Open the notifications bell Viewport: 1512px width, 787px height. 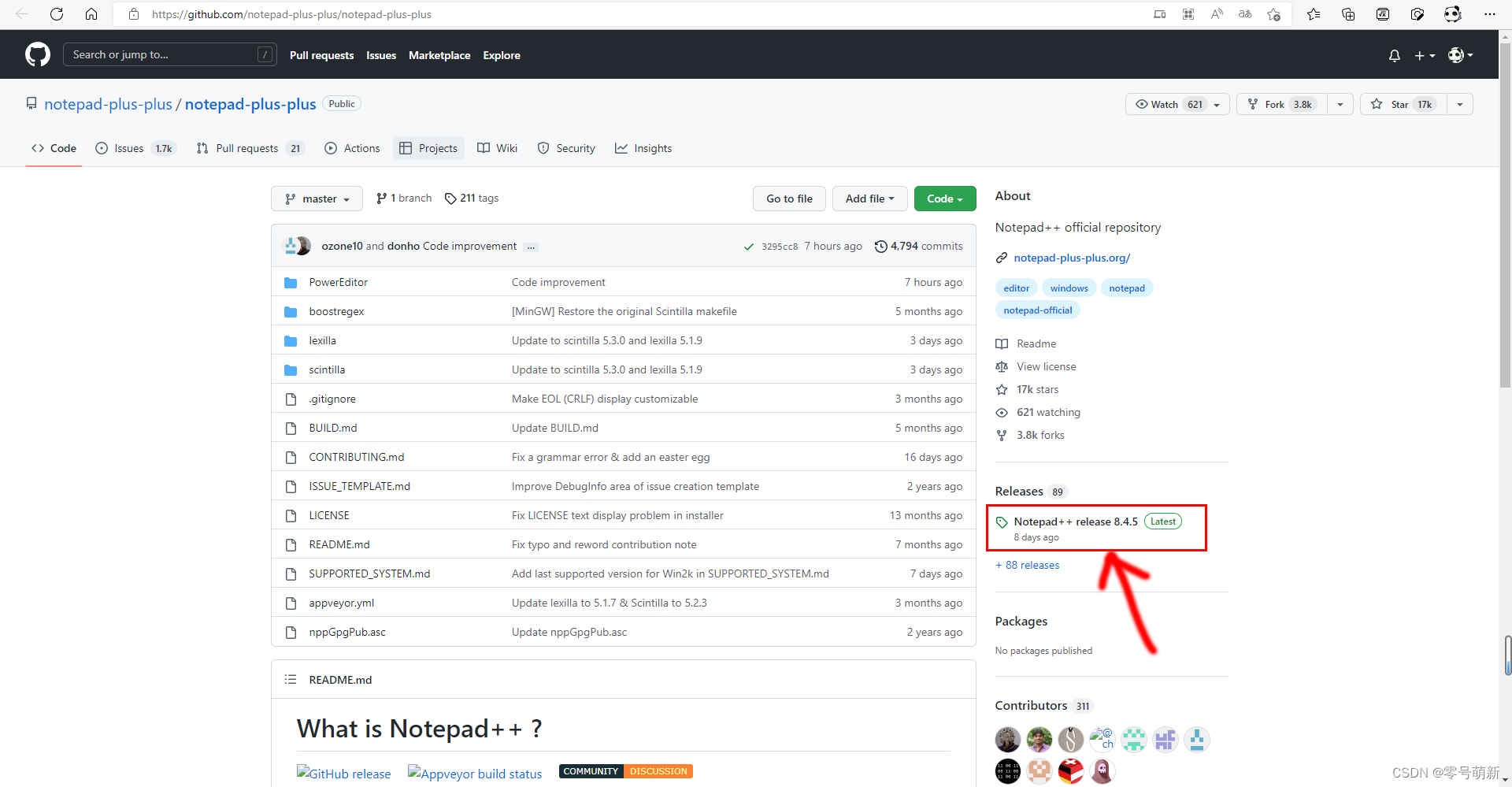coord(1395,55)
